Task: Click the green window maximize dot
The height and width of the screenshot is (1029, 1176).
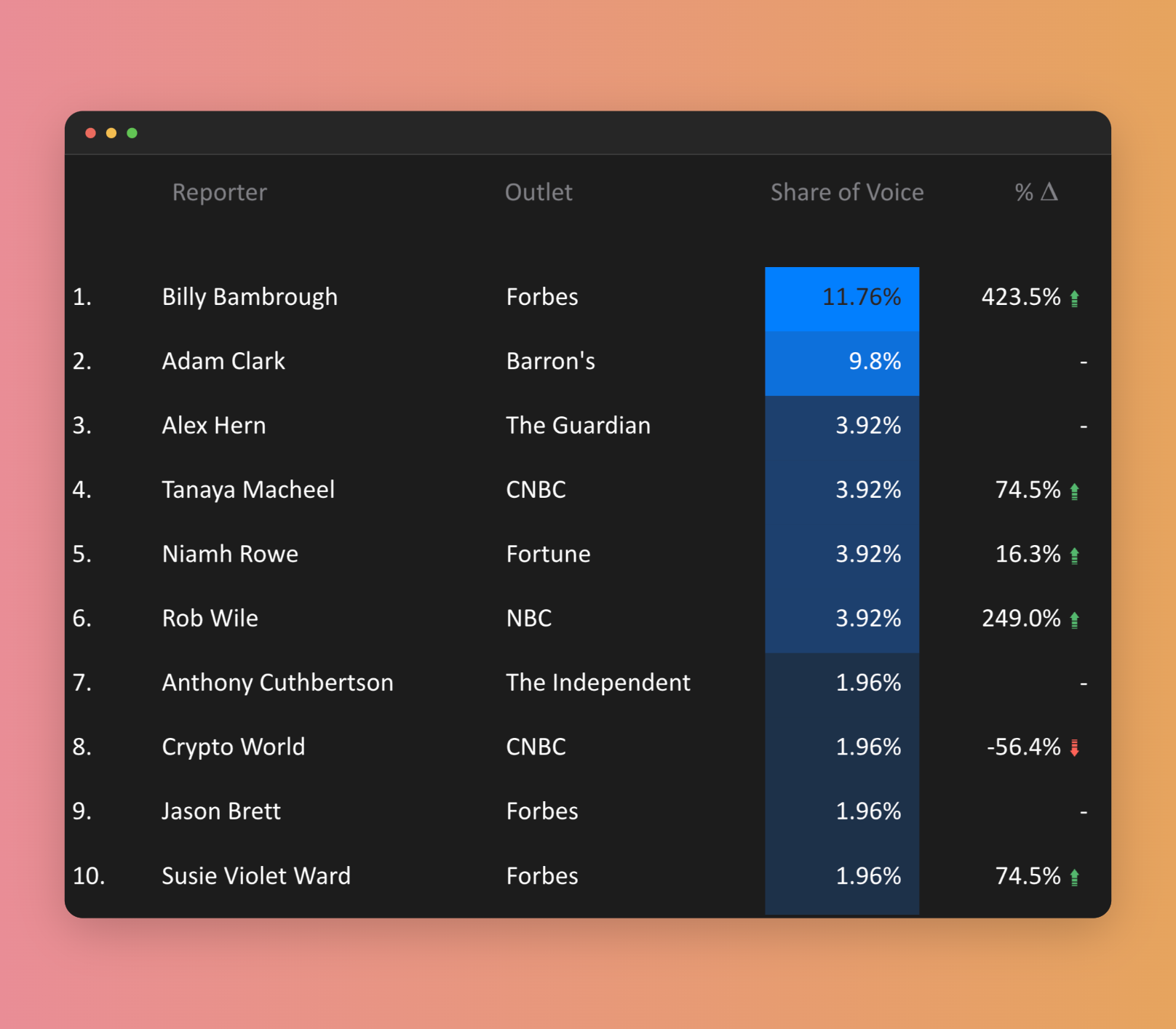Action: (x=132, y=133)
